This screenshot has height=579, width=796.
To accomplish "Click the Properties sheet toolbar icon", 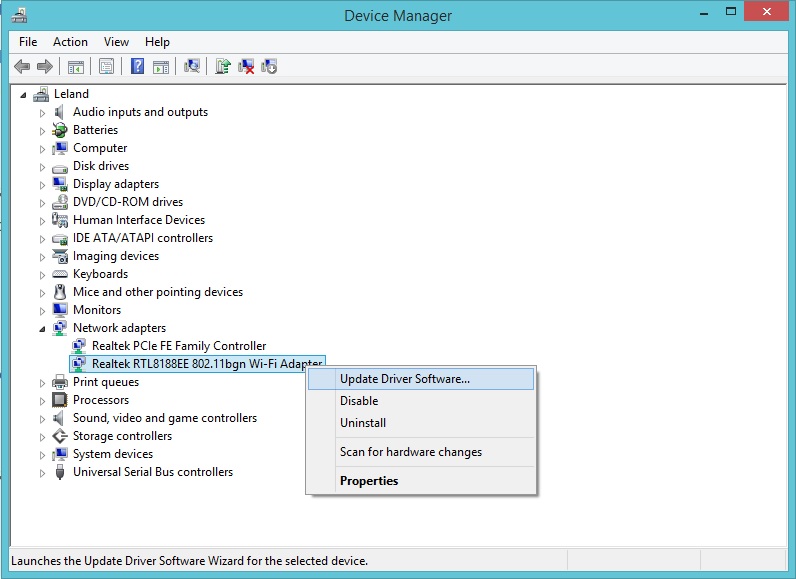I will [107, 66].
